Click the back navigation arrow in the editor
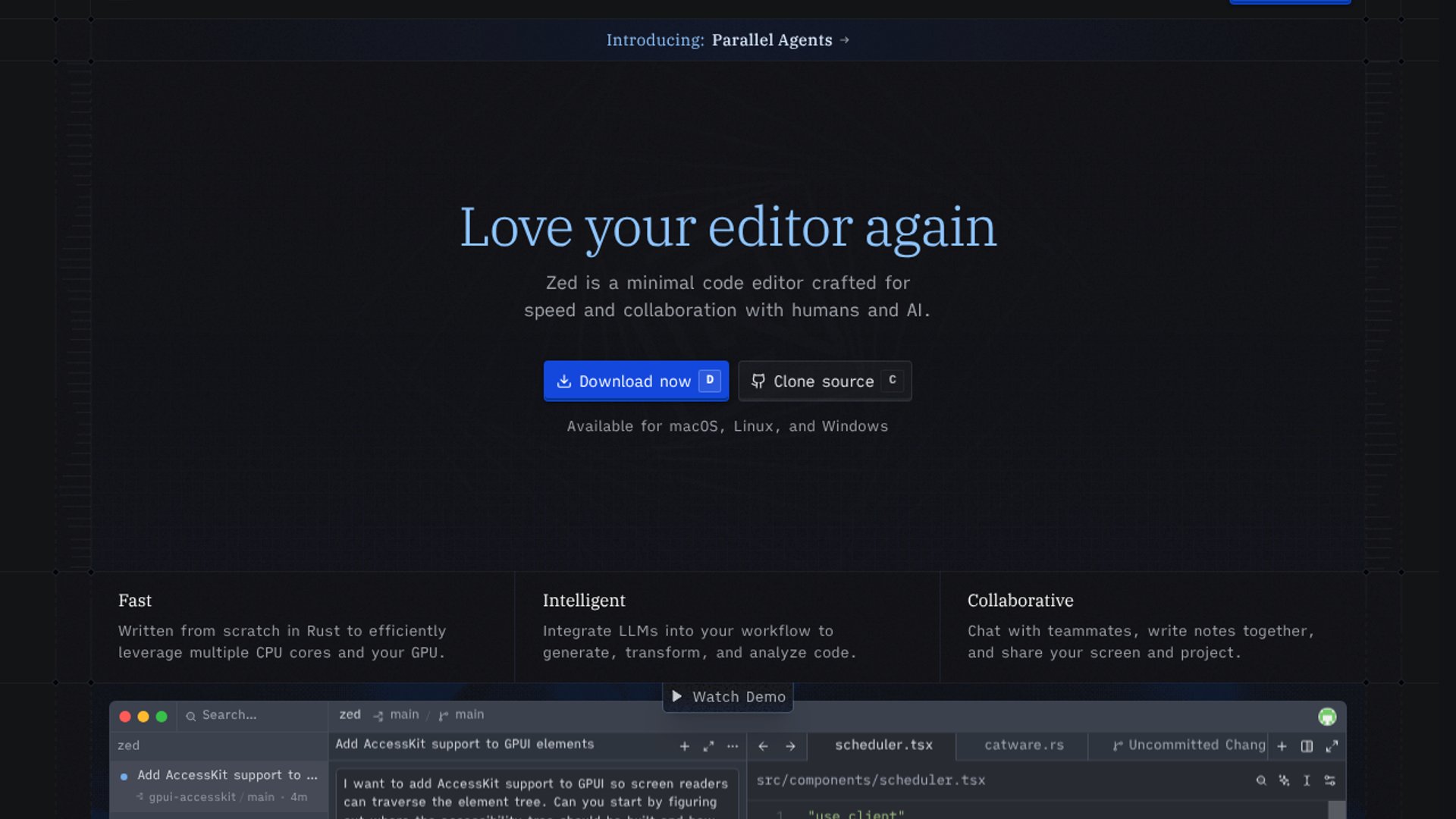The width and height of the screenshot is (1456, 819). pos(764,746)
